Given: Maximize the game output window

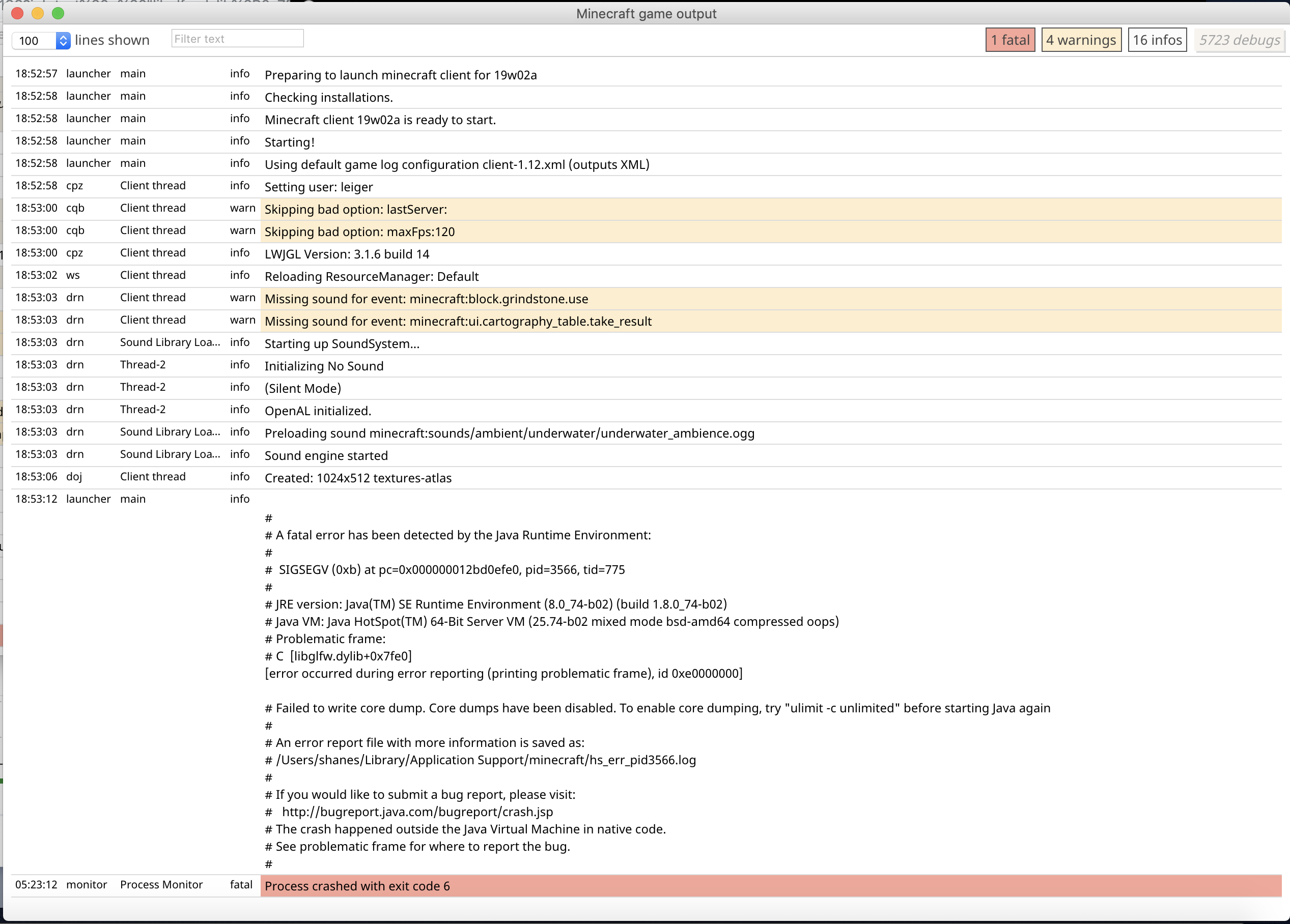Looking at the screenshot, I should (x=58, y=13).
